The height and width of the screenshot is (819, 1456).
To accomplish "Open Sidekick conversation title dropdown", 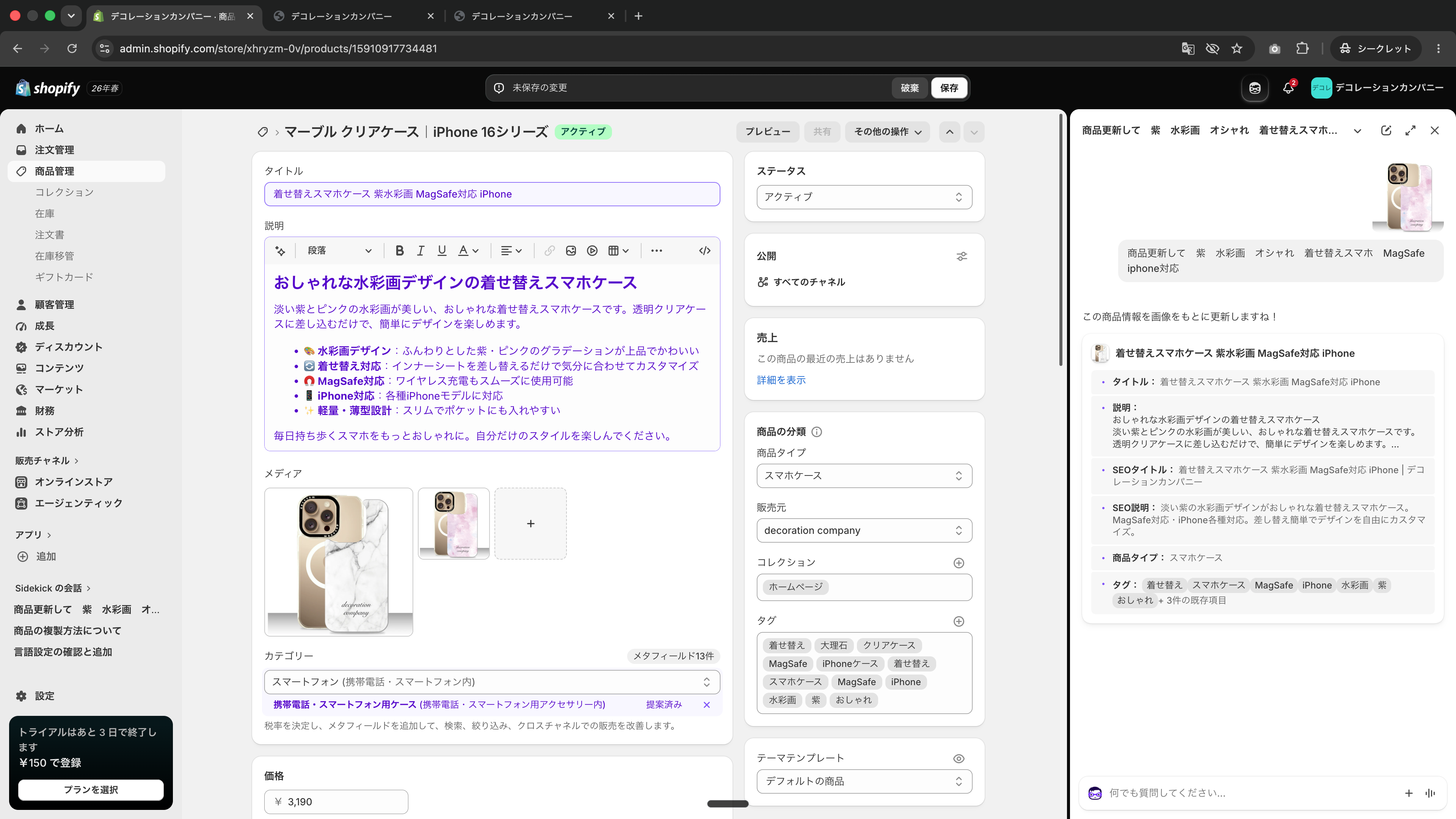I will click(1357, 130).
